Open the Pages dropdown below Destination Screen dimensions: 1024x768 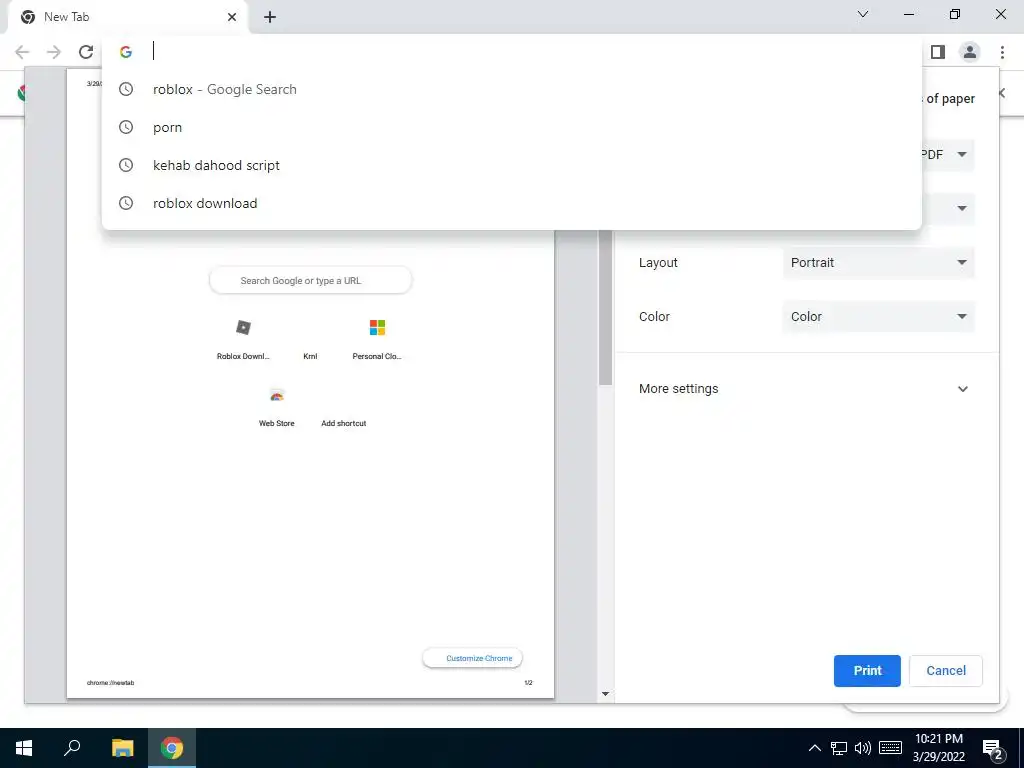point(948,208)
